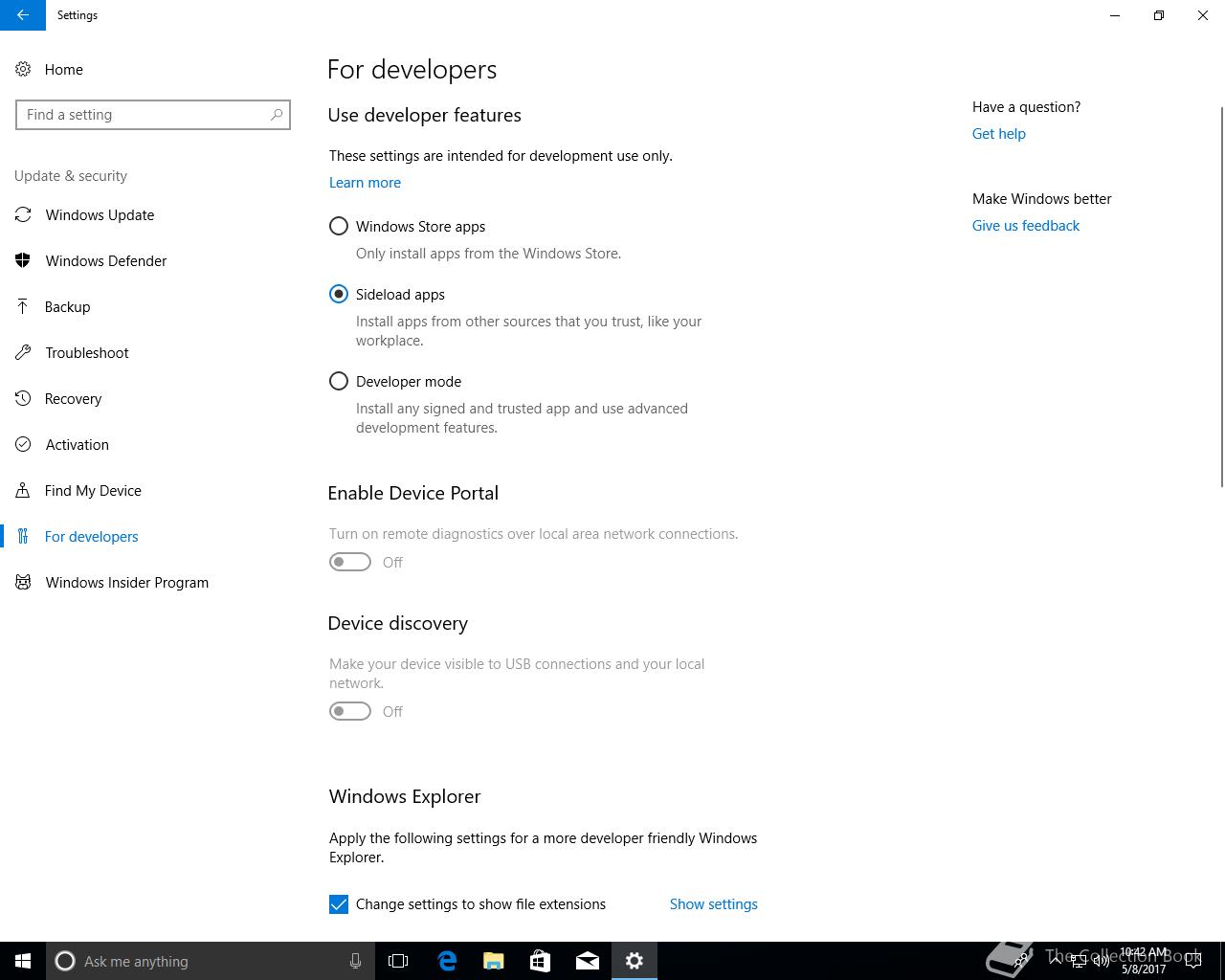
Task: Open the Show settings link
Action: [714, 904]
